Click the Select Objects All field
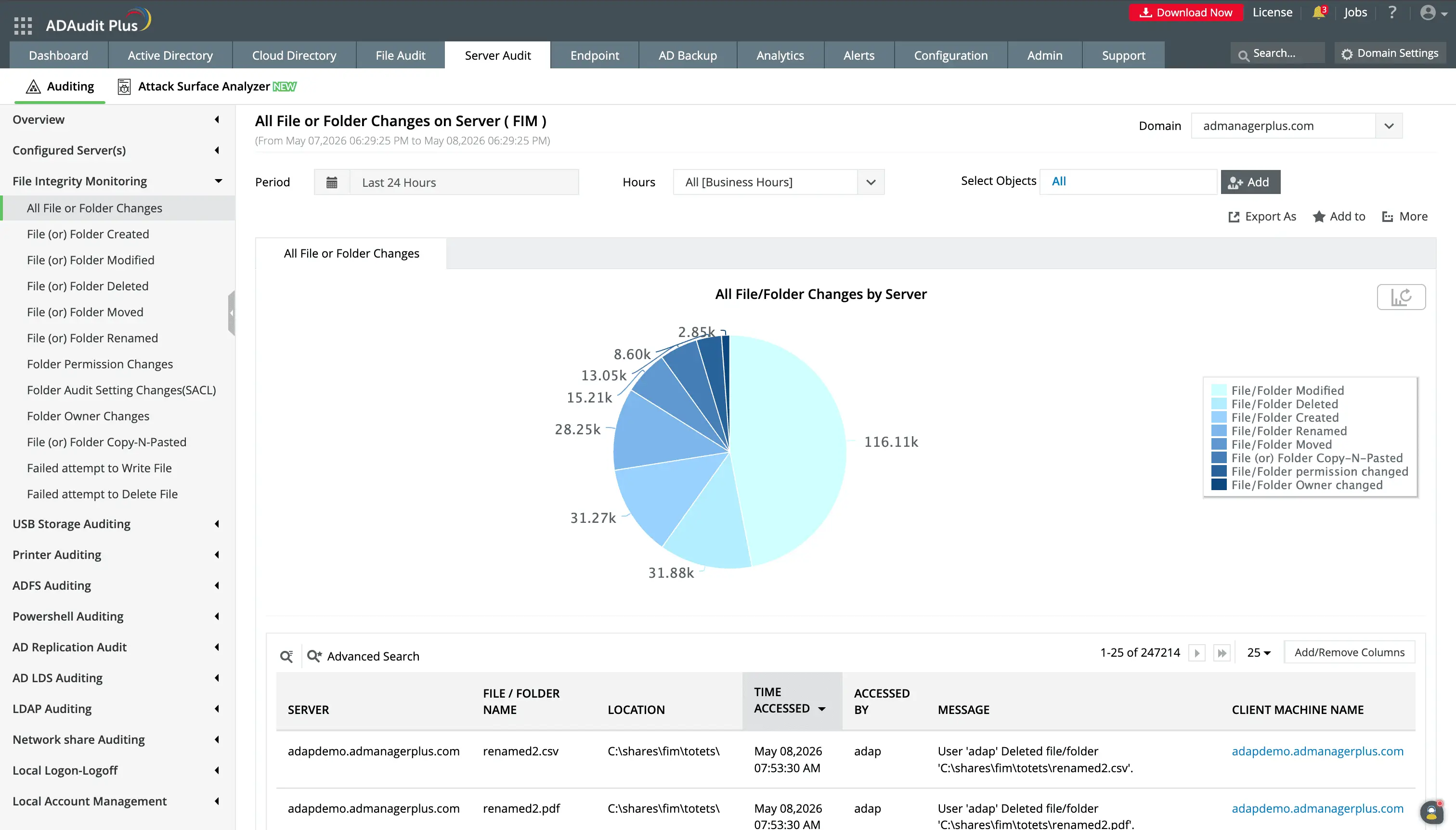The width and height of the screenshot is (1456, 830). 1128,182
